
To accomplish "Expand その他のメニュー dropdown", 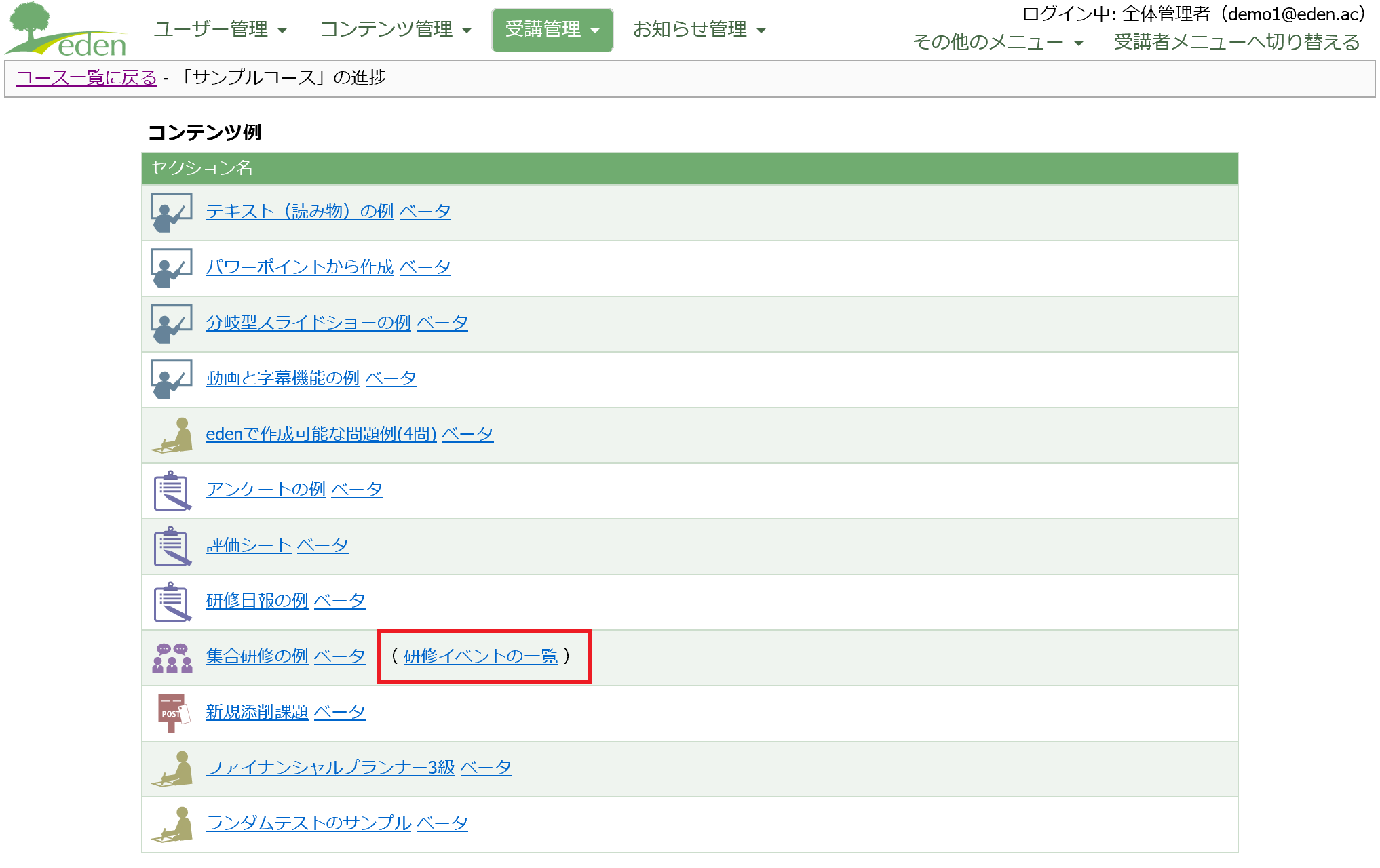I will point(998,42).
